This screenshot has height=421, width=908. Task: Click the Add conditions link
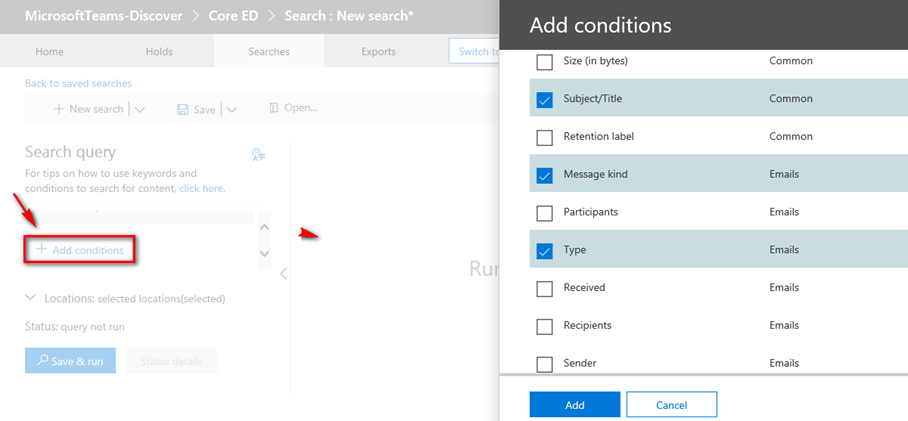[x=80, y=250]
